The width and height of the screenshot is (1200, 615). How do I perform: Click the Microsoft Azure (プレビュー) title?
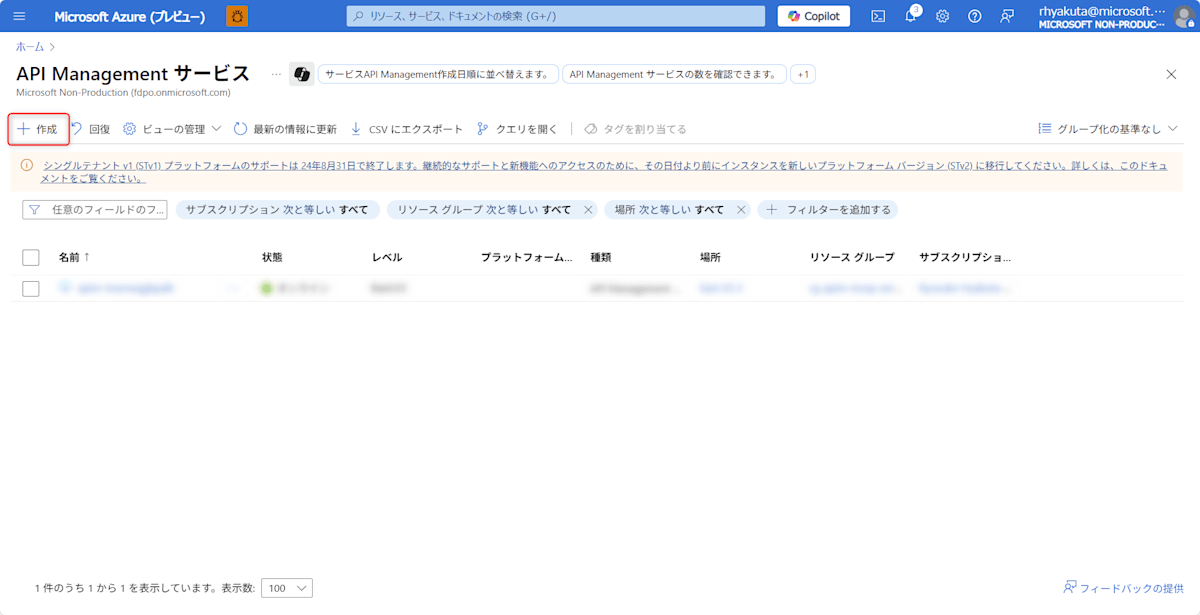coord(130,16)
